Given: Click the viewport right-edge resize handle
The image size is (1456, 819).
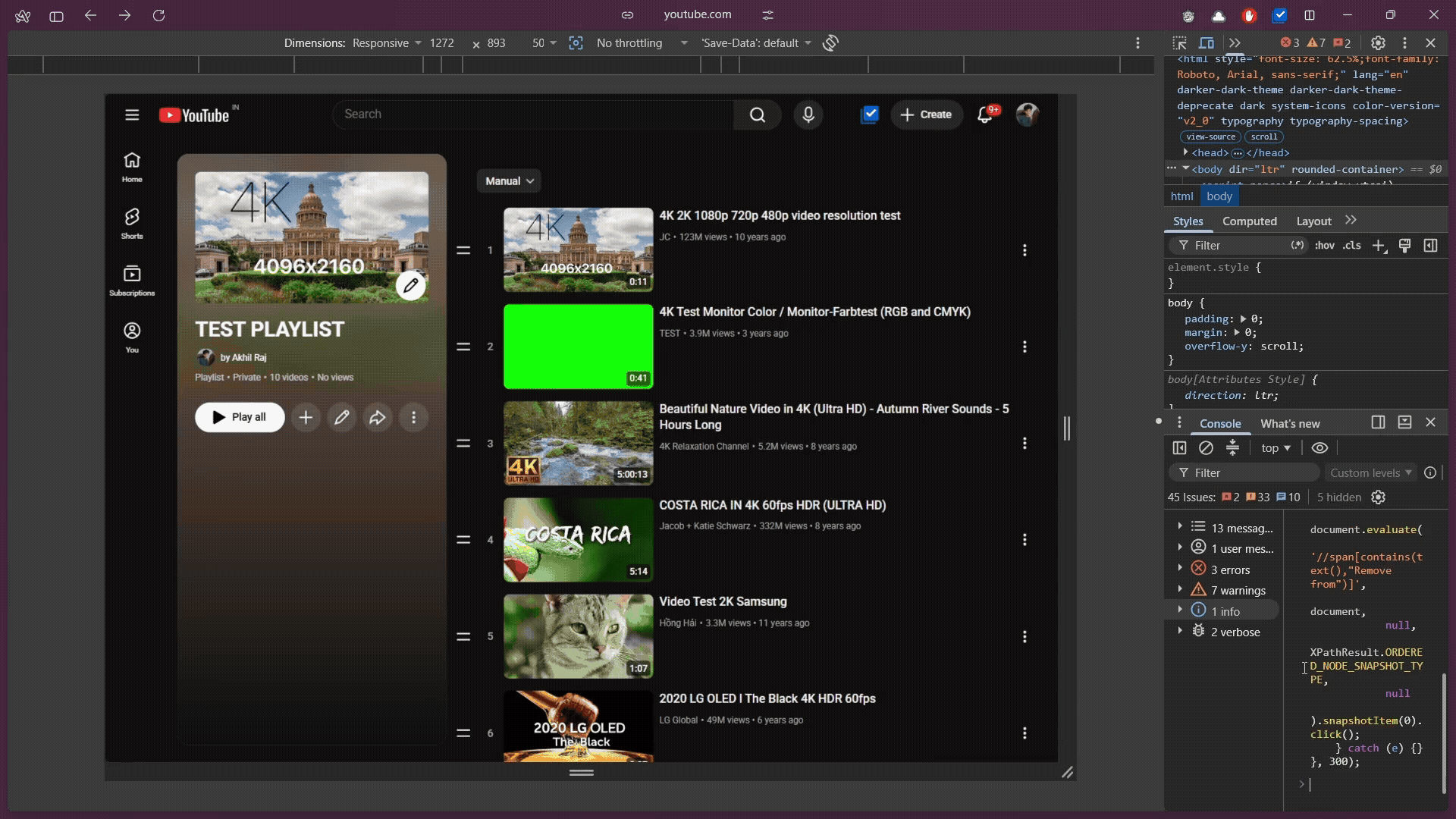Looking at the screenshot, I should coord(1067,428).
